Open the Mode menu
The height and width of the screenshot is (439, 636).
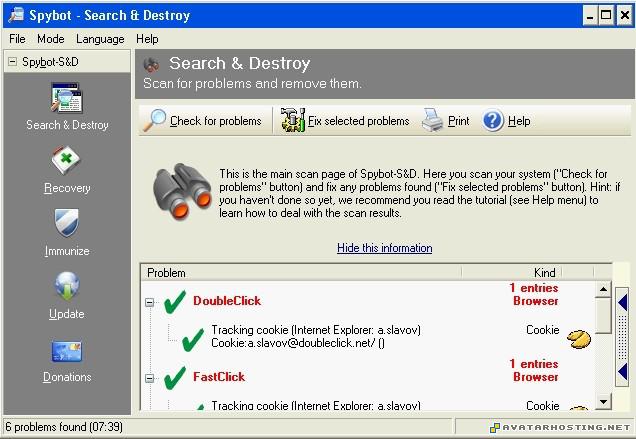click(51, 39)
